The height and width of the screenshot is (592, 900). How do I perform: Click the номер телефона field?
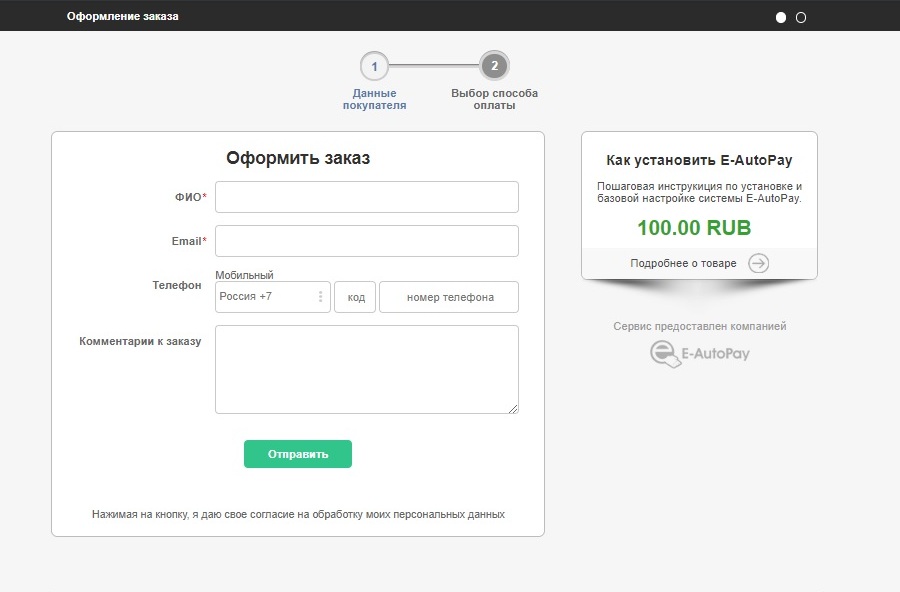point(449,297)
